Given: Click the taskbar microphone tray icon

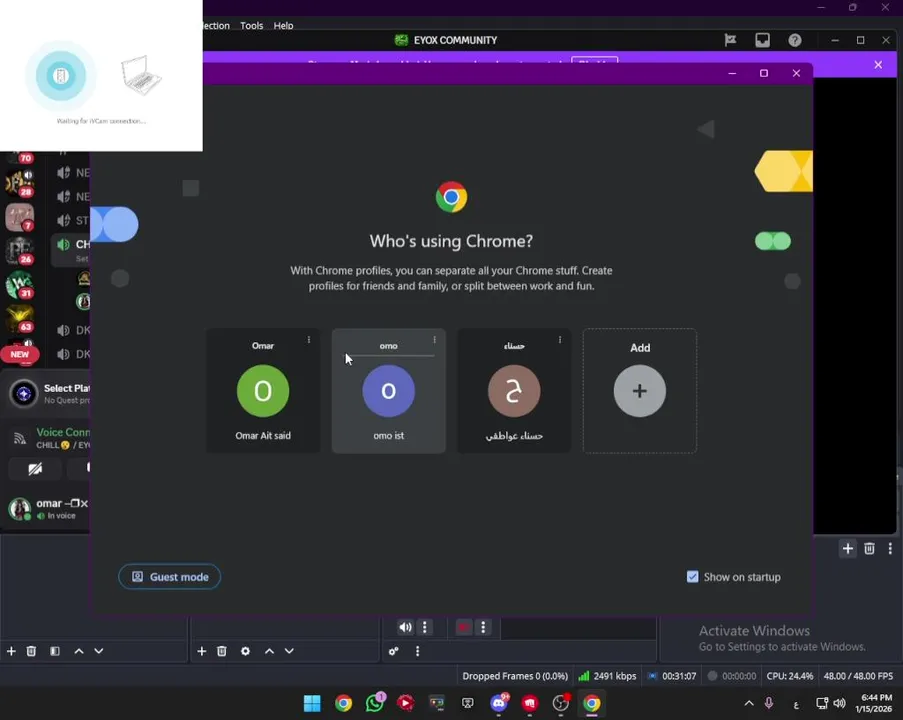Looking at the screenshot, I should pos(768,703).
